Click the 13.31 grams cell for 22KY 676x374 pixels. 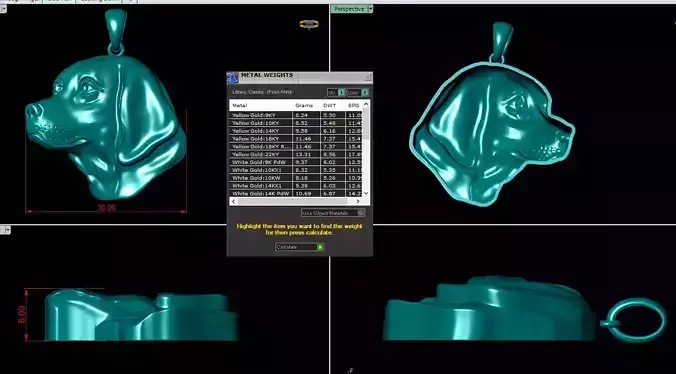(306, 154)
